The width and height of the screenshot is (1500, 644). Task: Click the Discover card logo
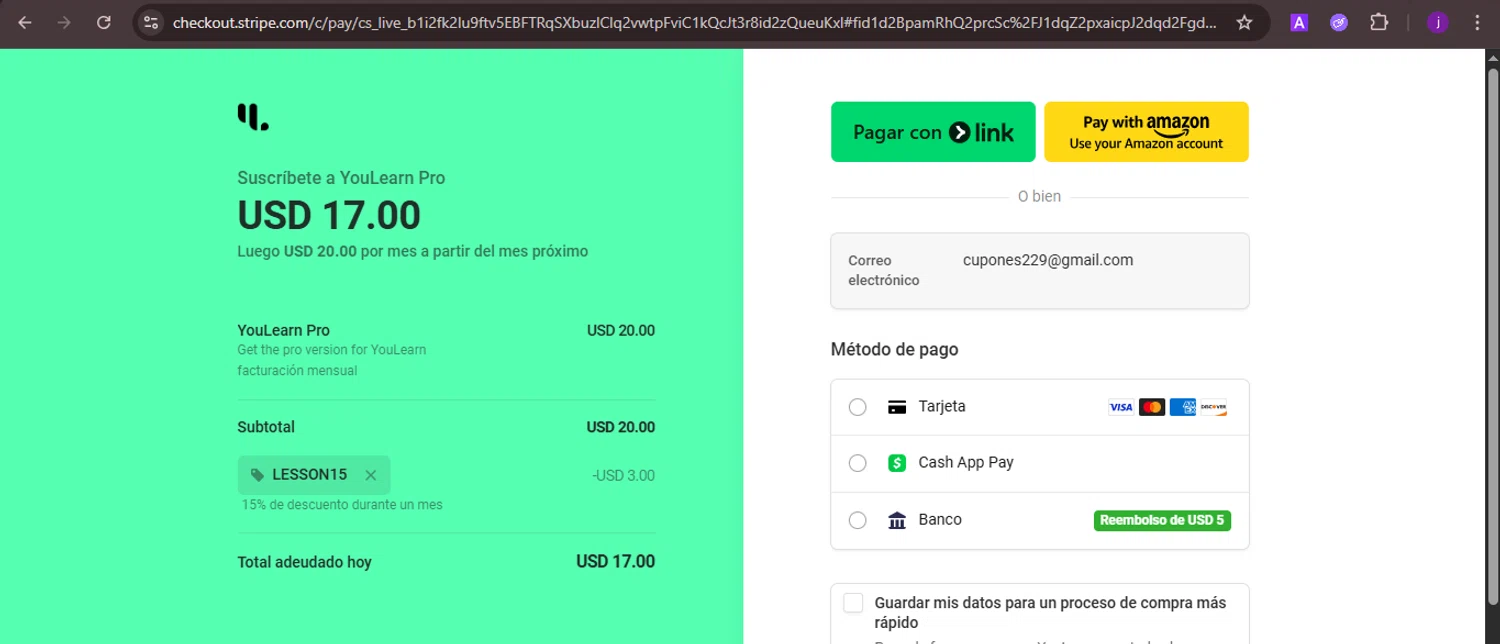(1213, 407)
